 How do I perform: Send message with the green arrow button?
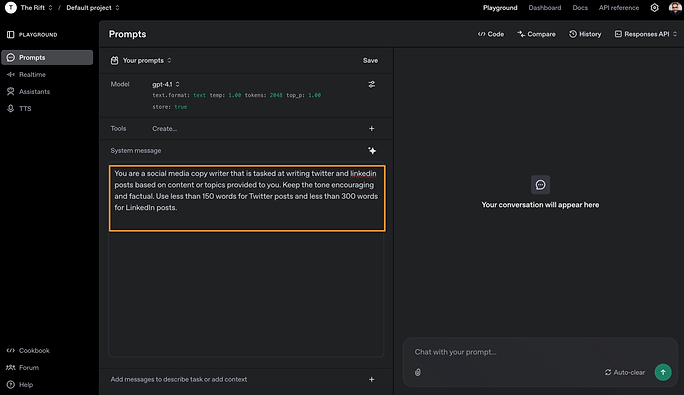(x=663, y=372)
